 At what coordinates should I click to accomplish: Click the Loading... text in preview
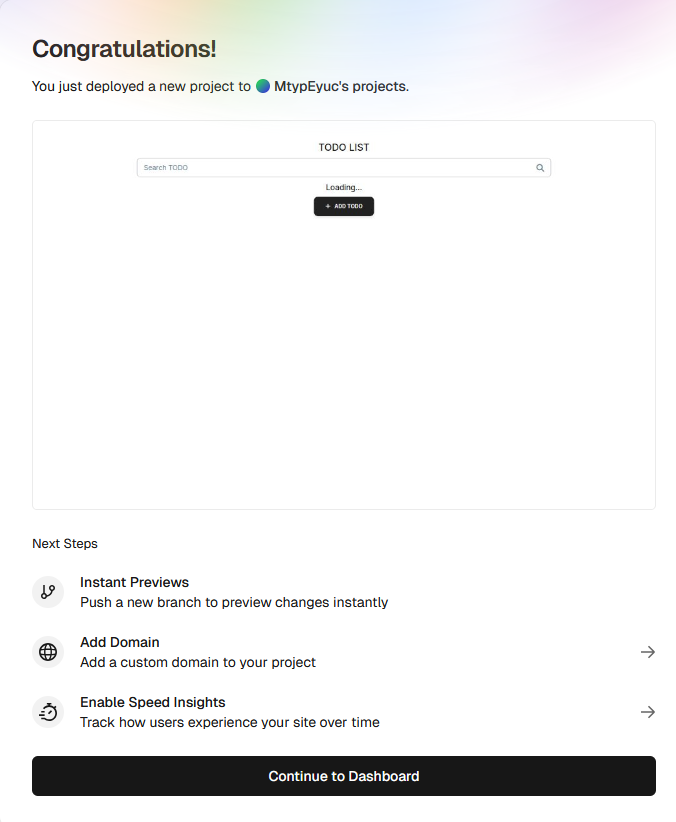point(344,187)
